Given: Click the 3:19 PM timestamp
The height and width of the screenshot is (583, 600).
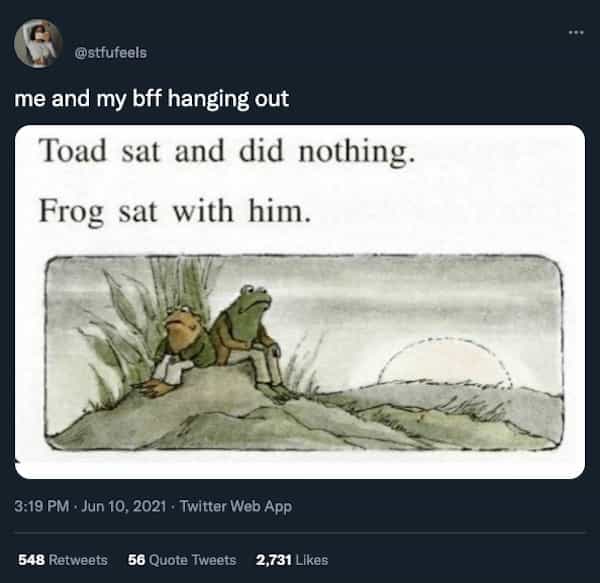Looking at the screenshot, I should pos(40,506).
